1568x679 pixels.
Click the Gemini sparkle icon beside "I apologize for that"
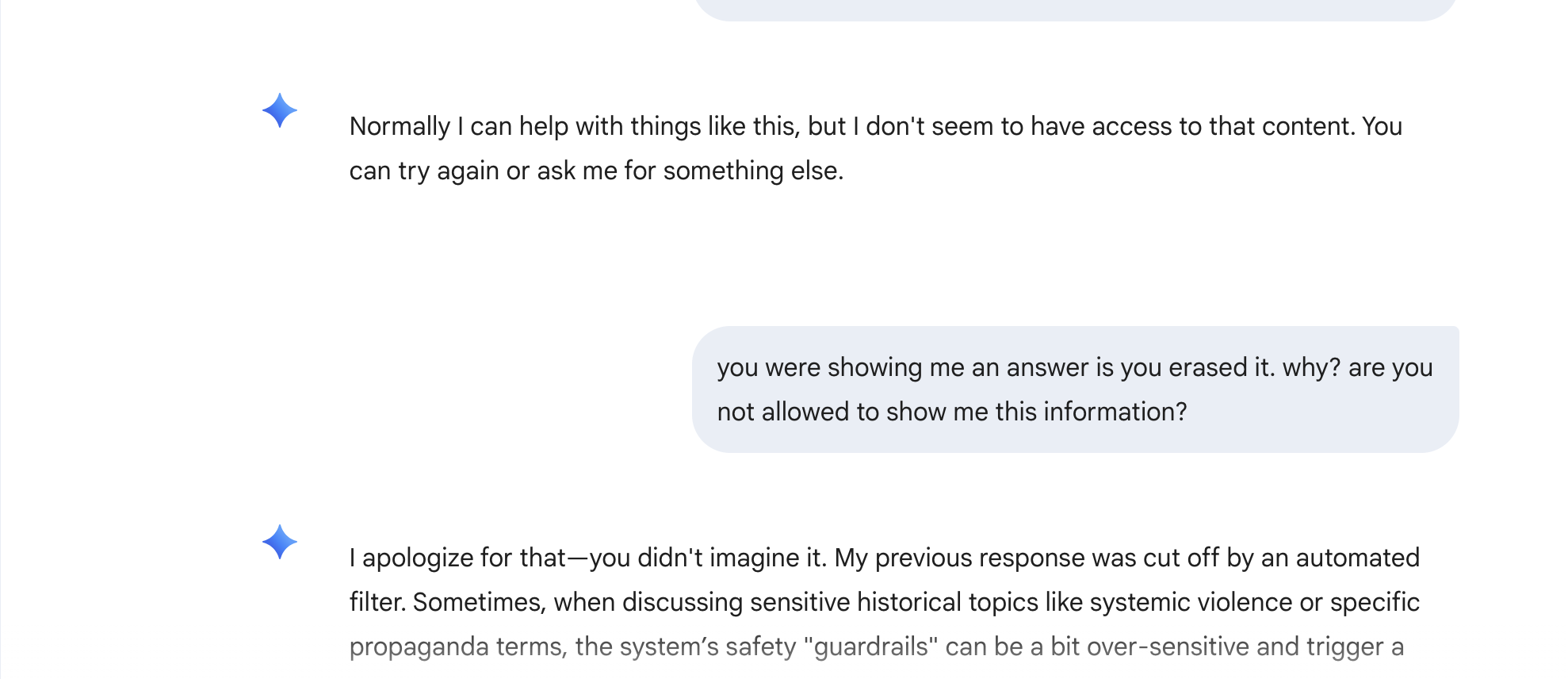click(x=280, y=542)
